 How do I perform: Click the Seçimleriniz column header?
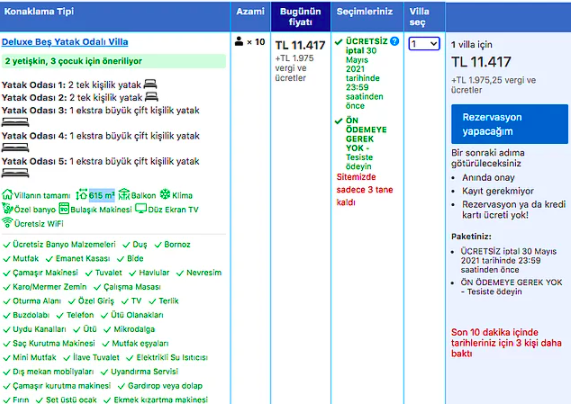[x=364, y=12]
